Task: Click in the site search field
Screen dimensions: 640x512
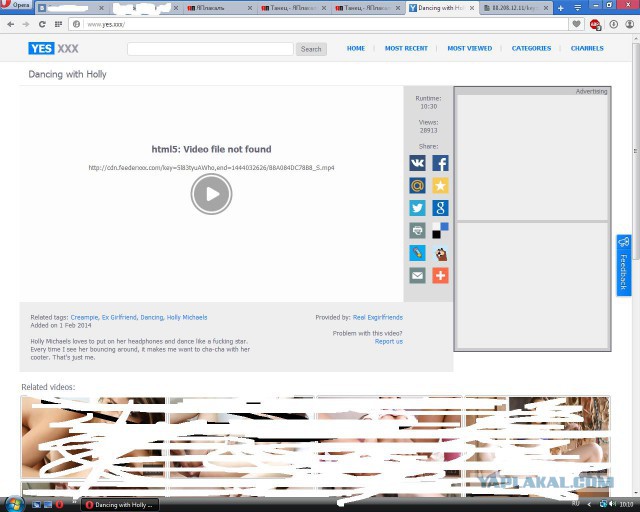Action: 210,49
